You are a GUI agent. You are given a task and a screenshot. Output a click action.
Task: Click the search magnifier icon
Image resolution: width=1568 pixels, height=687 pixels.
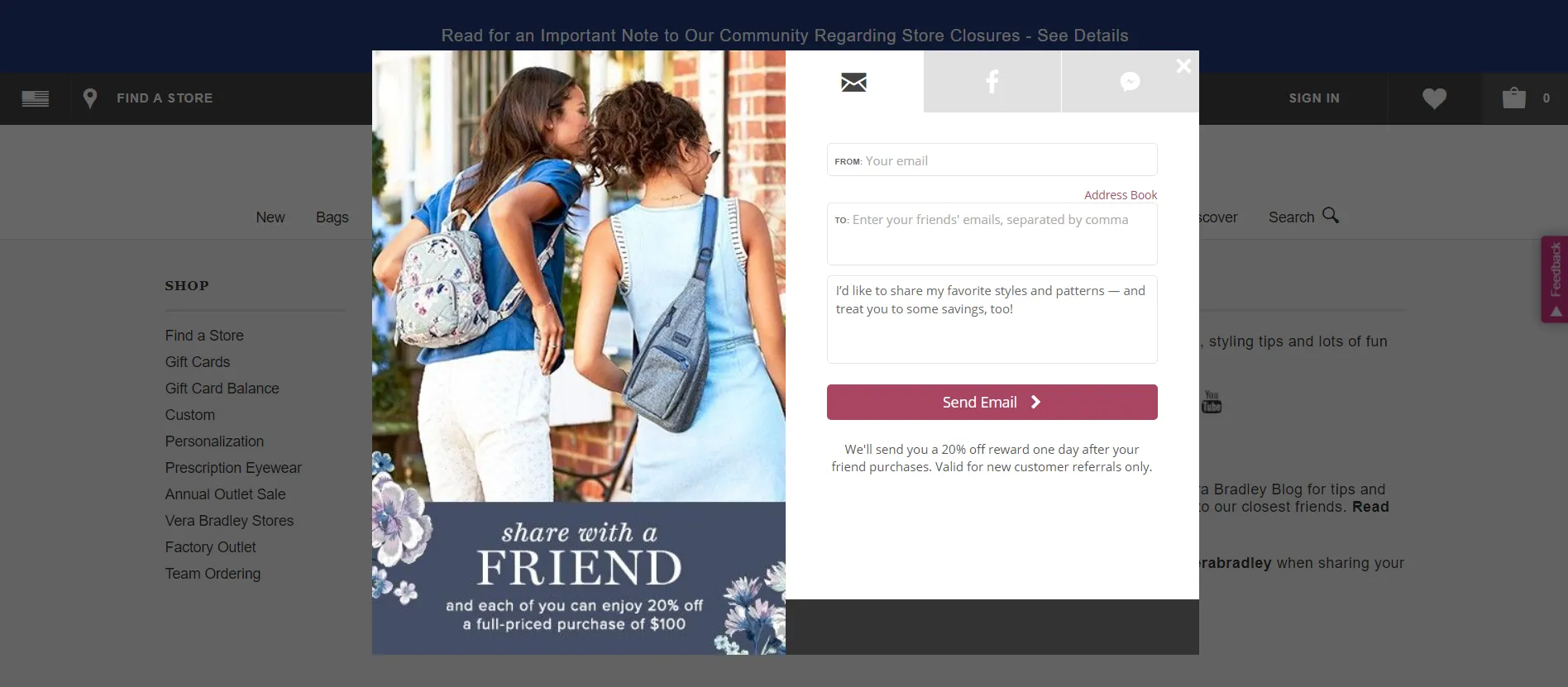click(x=1330, y=215)
